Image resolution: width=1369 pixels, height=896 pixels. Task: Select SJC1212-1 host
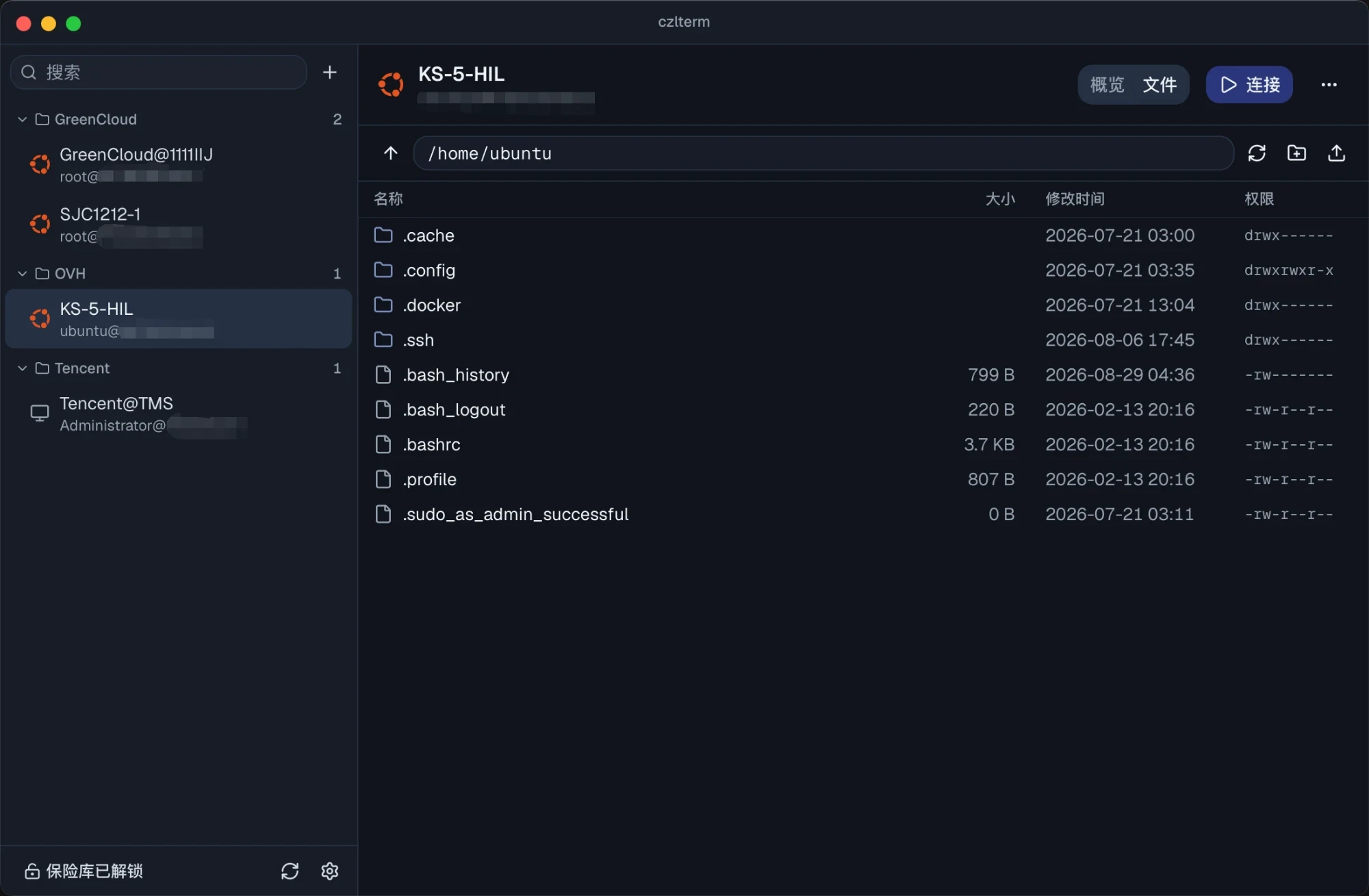pos(179,225)
